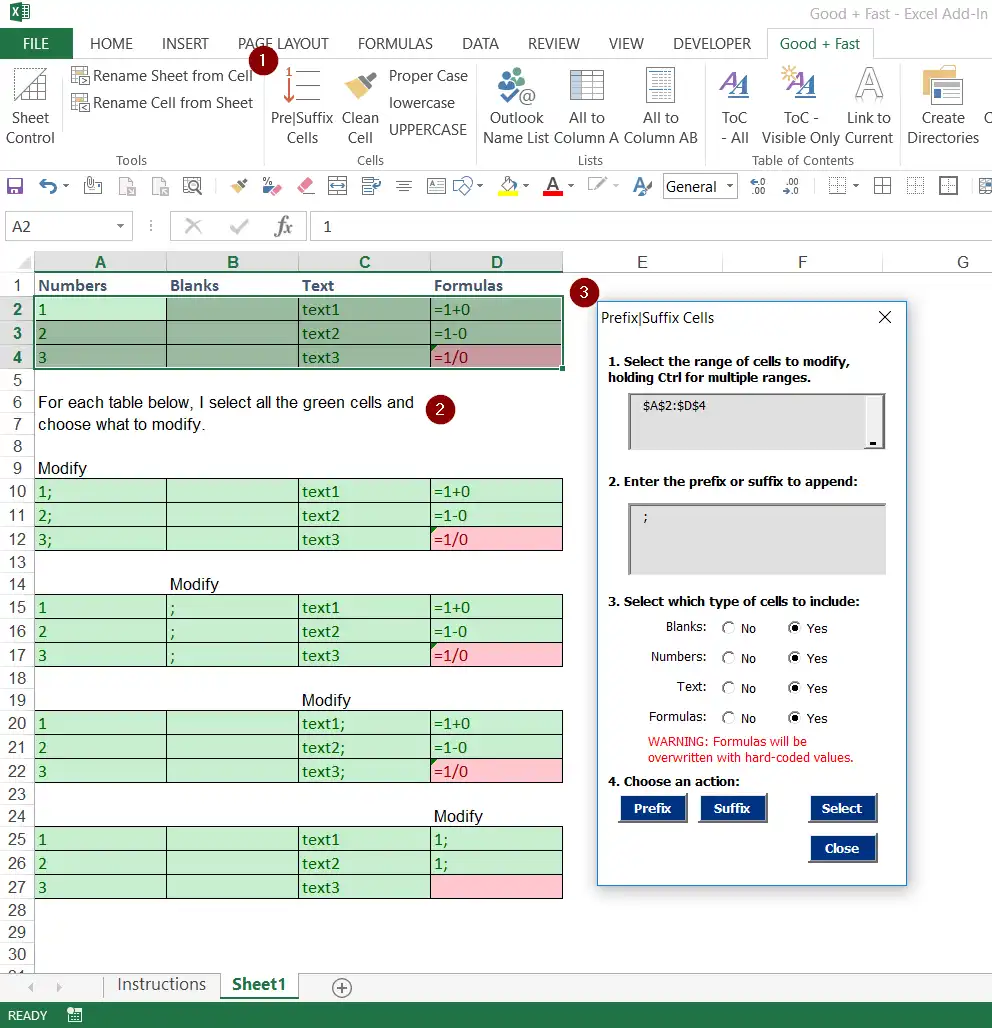Screen dimensions: 992x1028
Task: Click the pink eraser Clear icon
Action: click(x=306, y=186)
